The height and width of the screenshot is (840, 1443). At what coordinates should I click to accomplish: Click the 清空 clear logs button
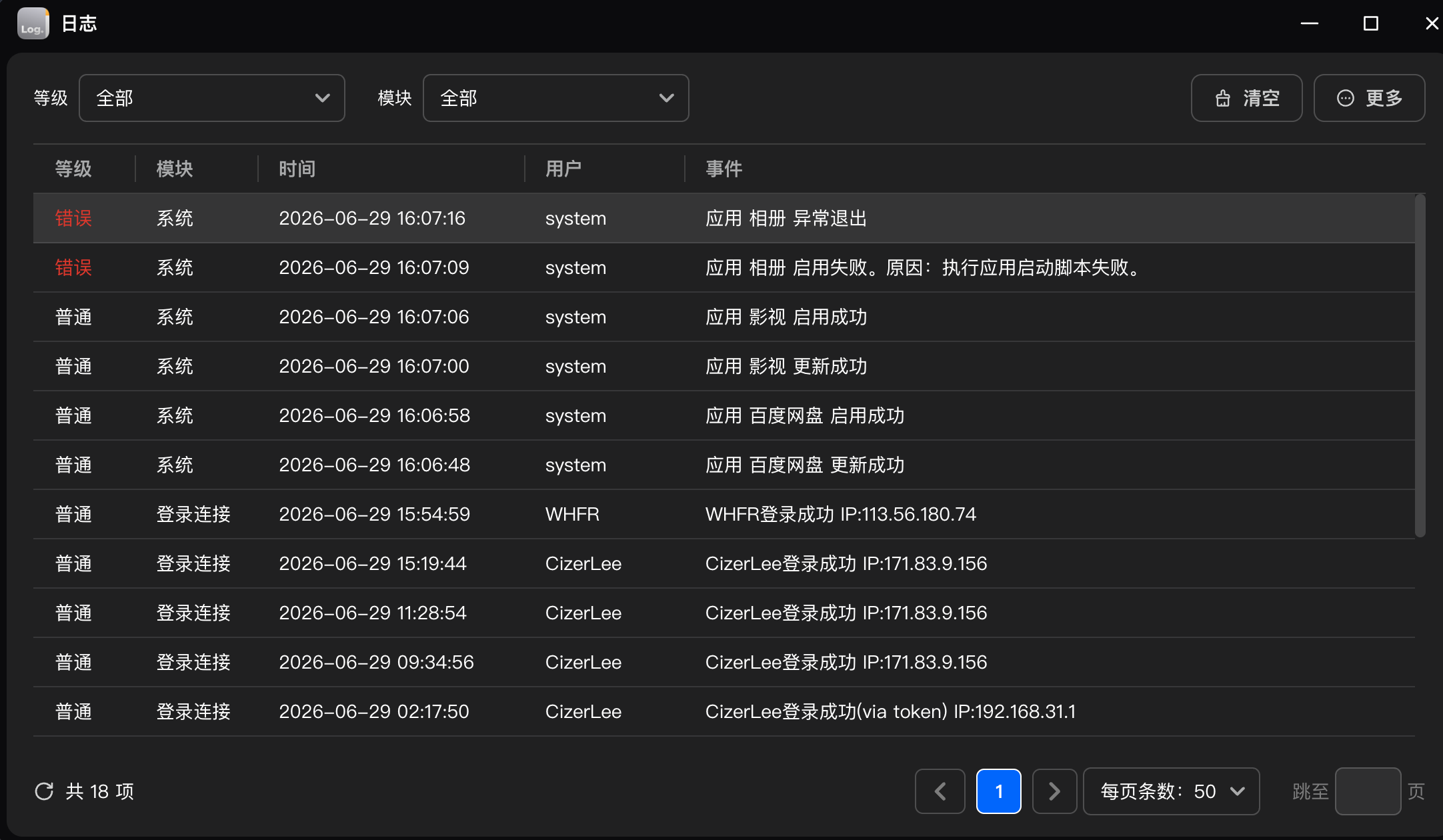pyautogui.click(x=1246, y=98)
